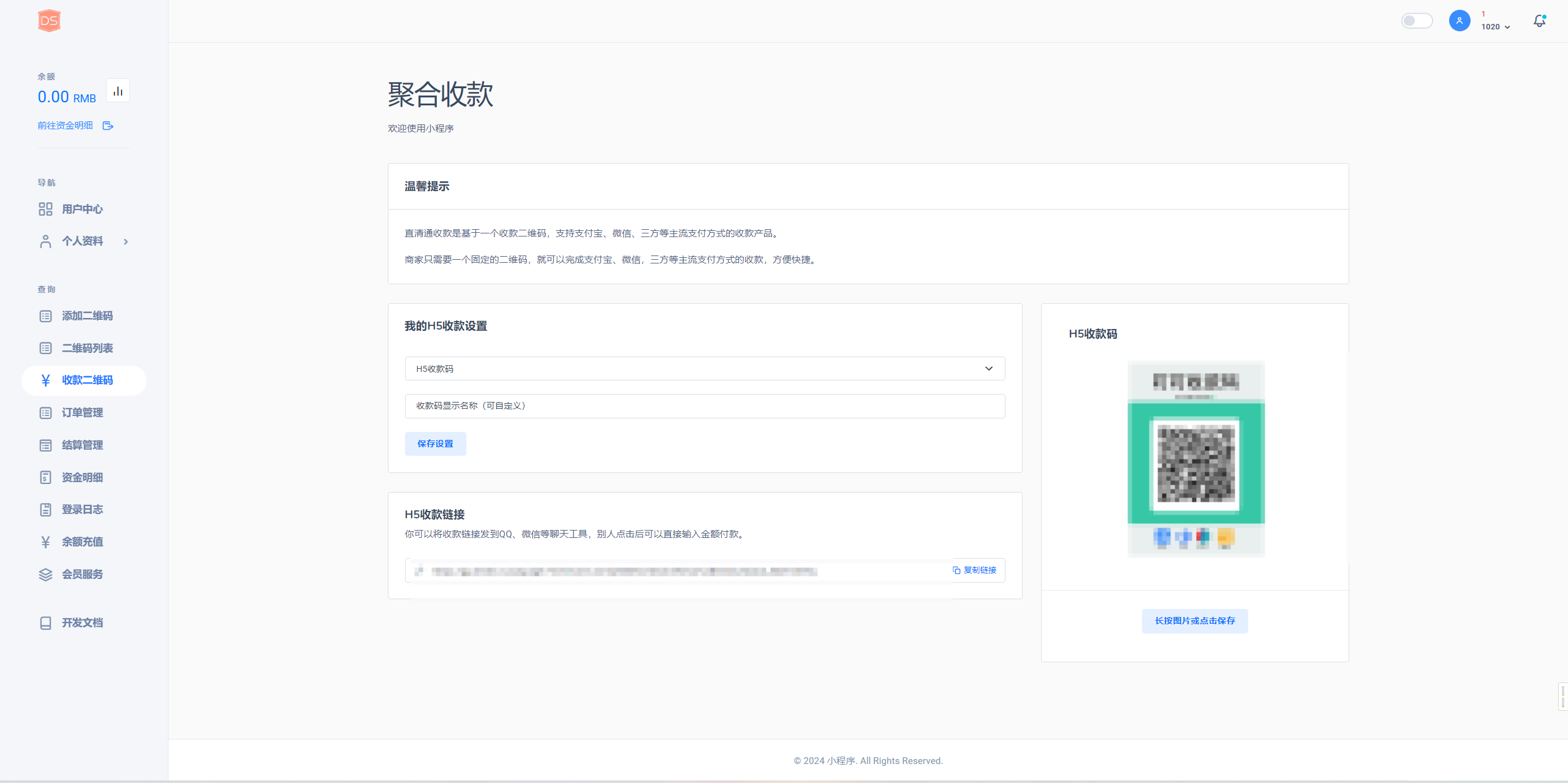This screenshot has width=1568, height=783.
Task: Click the notification bell icon
Action: pos(1539,21)
